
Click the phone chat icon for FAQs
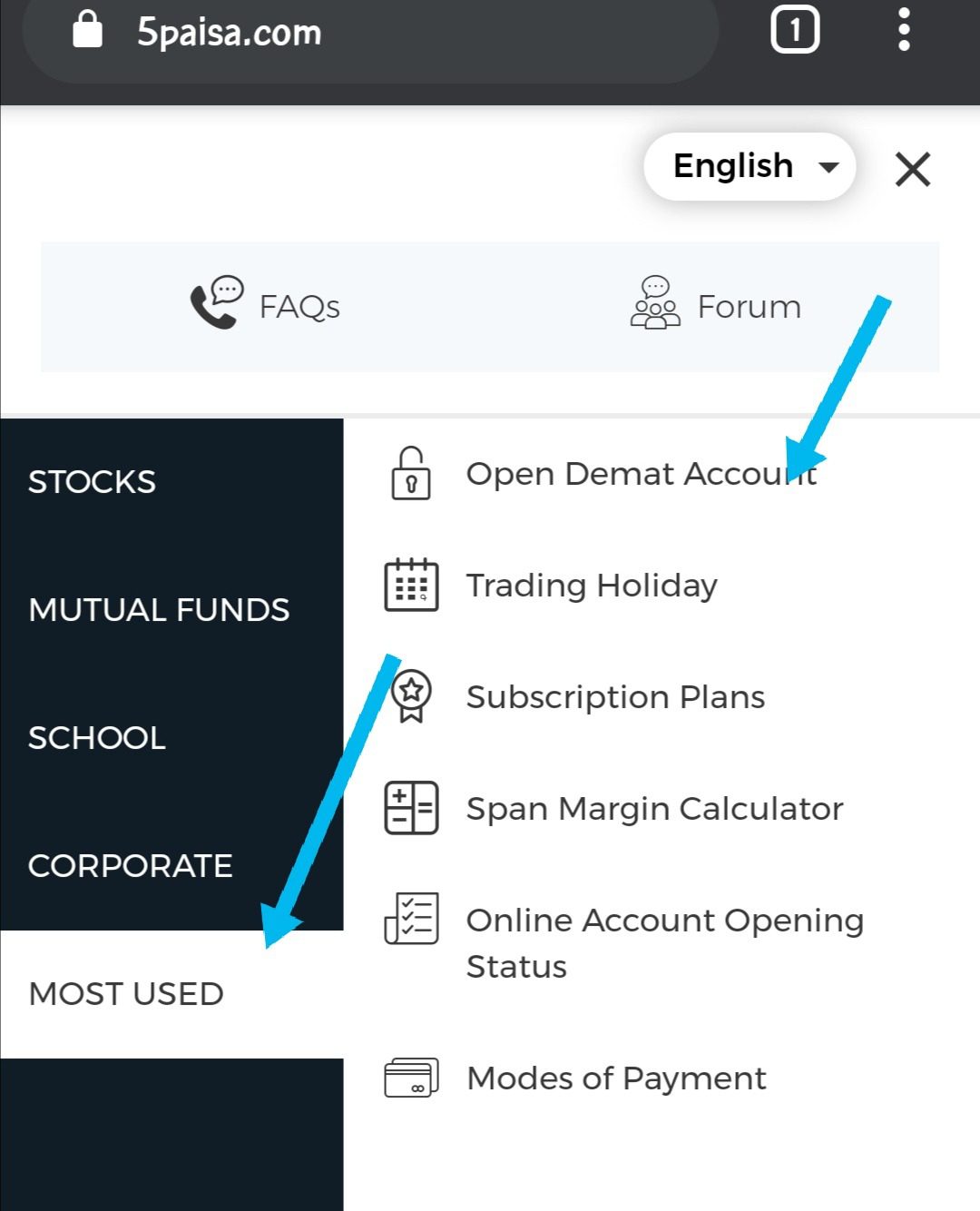pos(217,302)
